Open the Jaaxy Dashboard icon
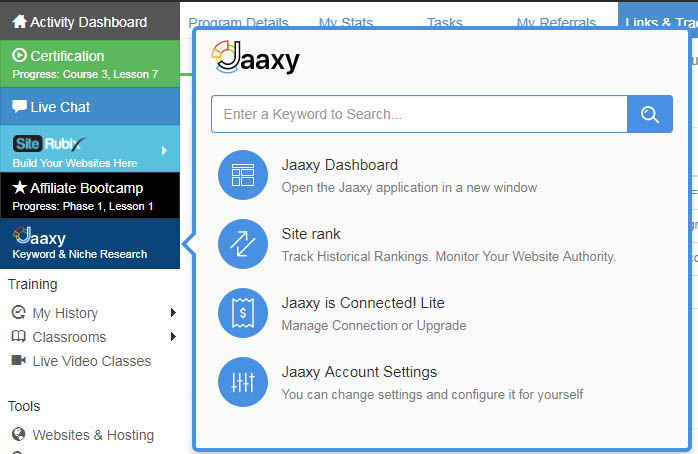Screen dimensions: 698x454 (243, 175)
